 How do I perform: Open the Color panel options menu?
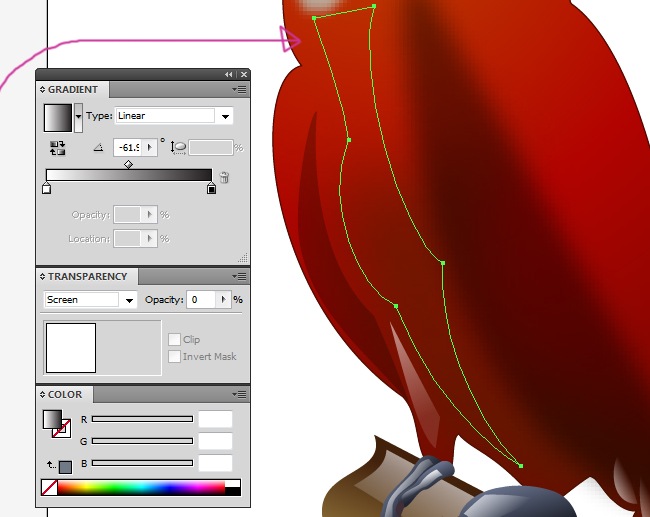pyautogui.click(x=241, y=394)
